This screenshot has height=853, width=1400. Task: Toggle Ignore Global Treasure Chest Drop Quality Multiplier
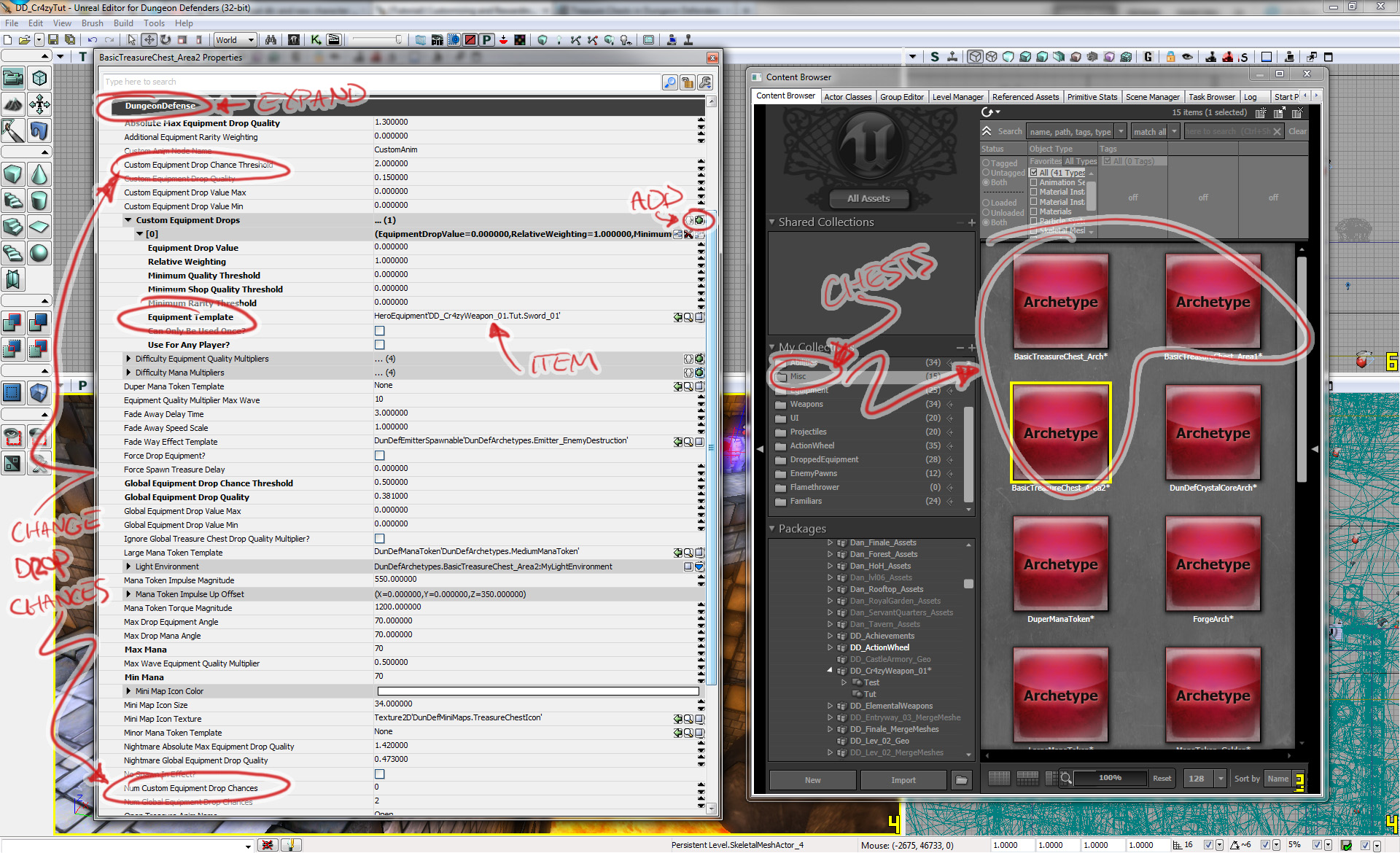pyautogui.click(x=380, y=539)
